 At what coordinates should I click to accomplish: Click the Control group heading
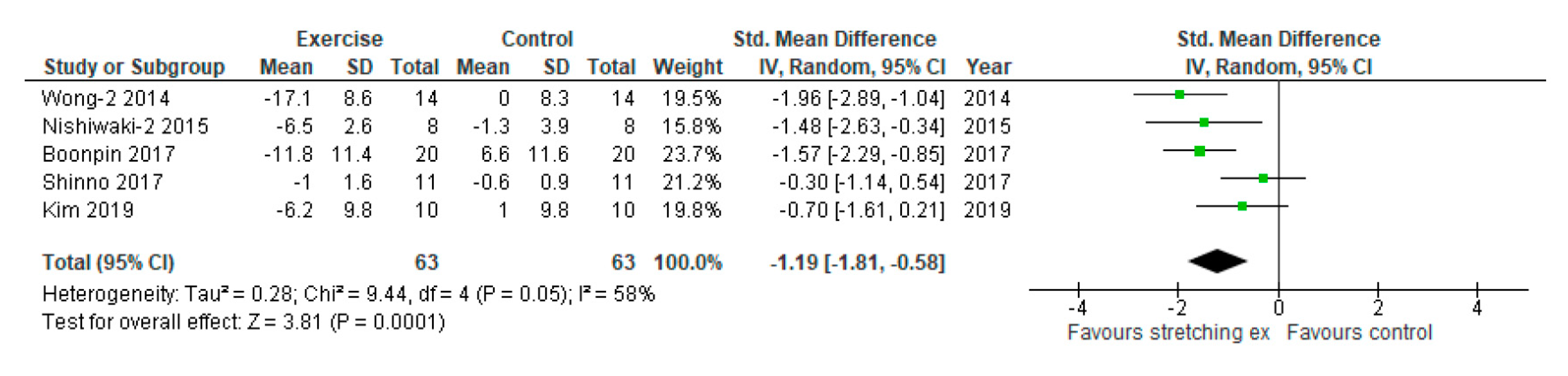(x=537, y=39)
